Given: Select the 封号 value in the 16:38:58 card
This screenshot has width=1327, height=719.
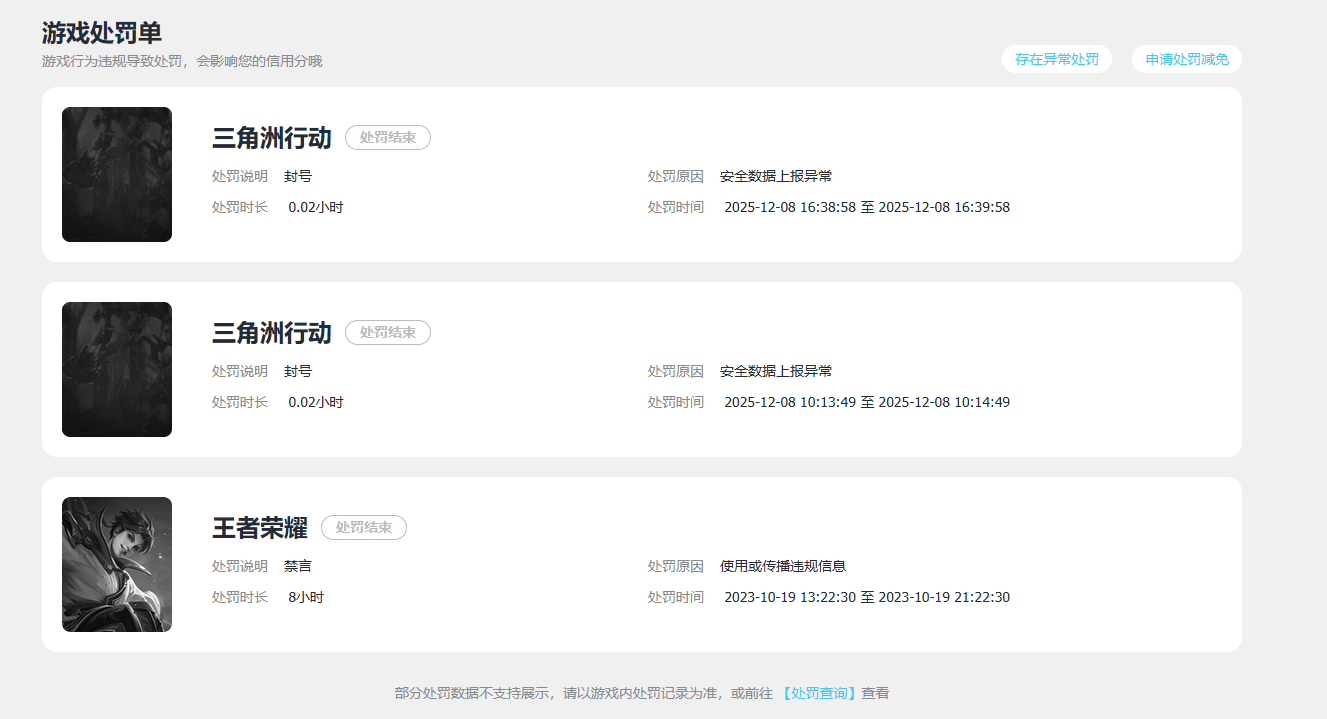Looking at the screenshot, I should [x=298, y=176].
